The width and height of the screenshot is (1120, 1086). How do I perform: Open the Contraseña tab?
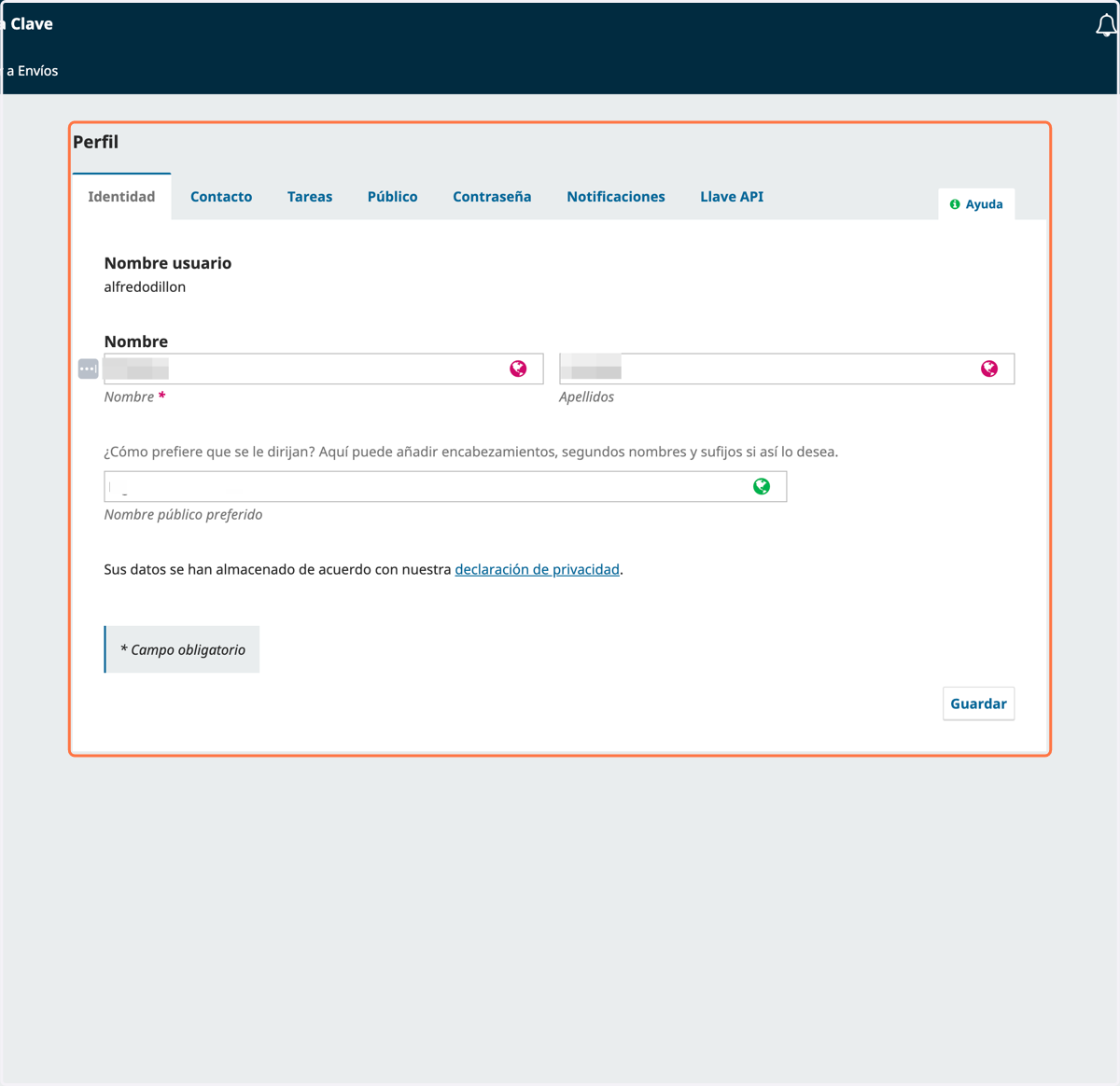click(x=492, y=197)
